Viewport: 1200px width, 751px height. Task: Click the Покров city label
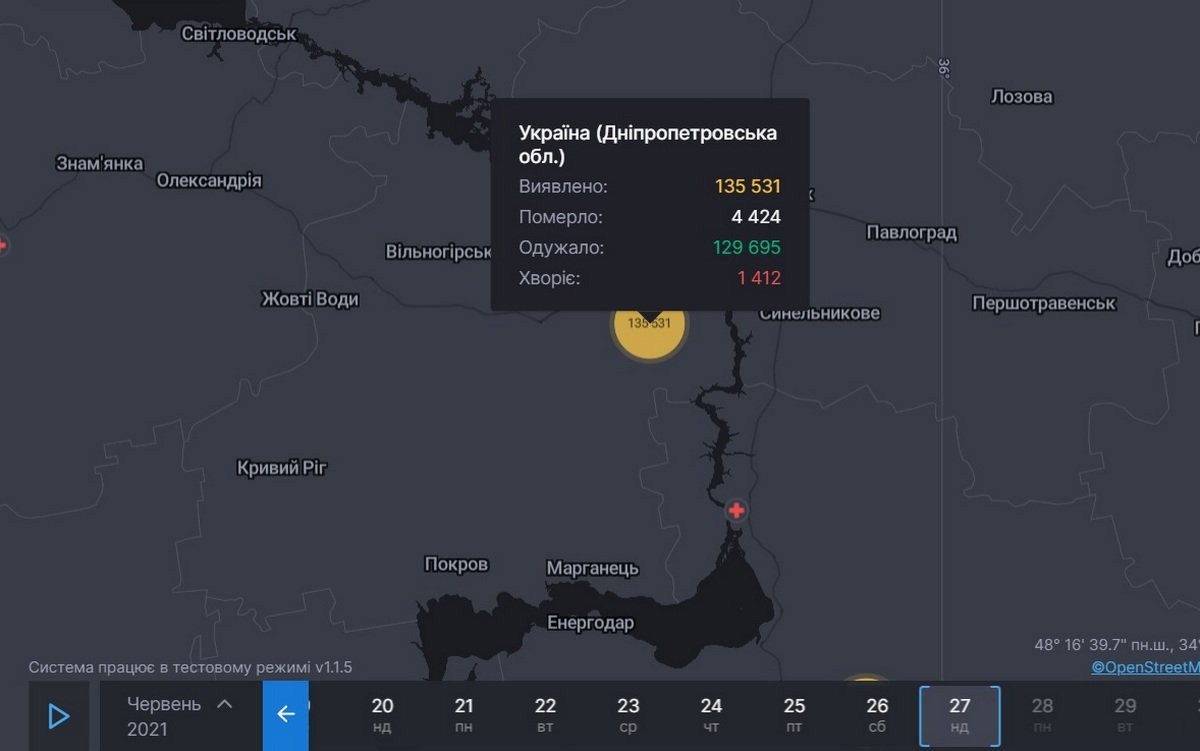pyautogui.click(x=456, y=564)
